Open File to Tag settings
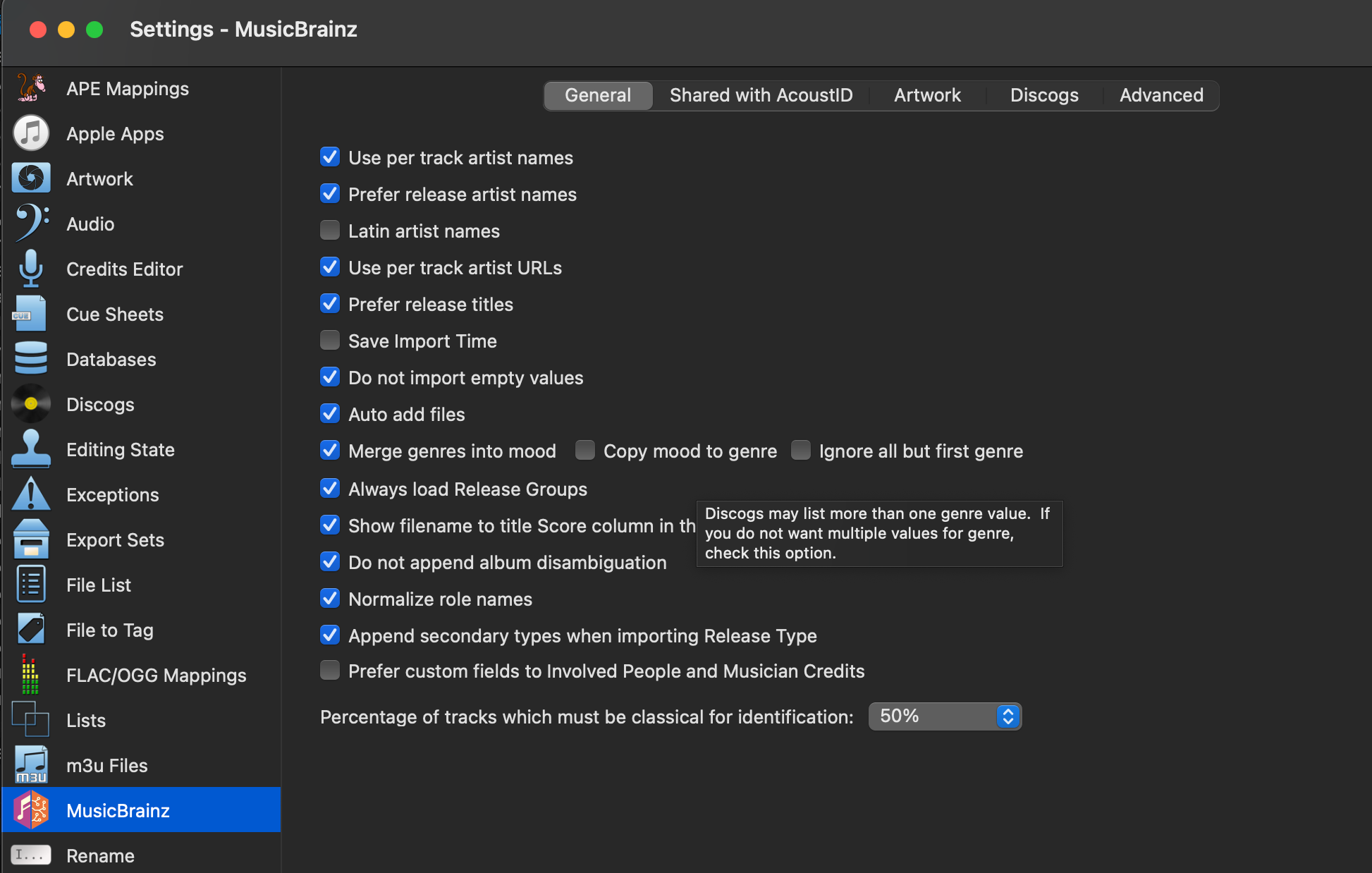This screenshot has height=873, width=1372. click(x=109, y=630)
